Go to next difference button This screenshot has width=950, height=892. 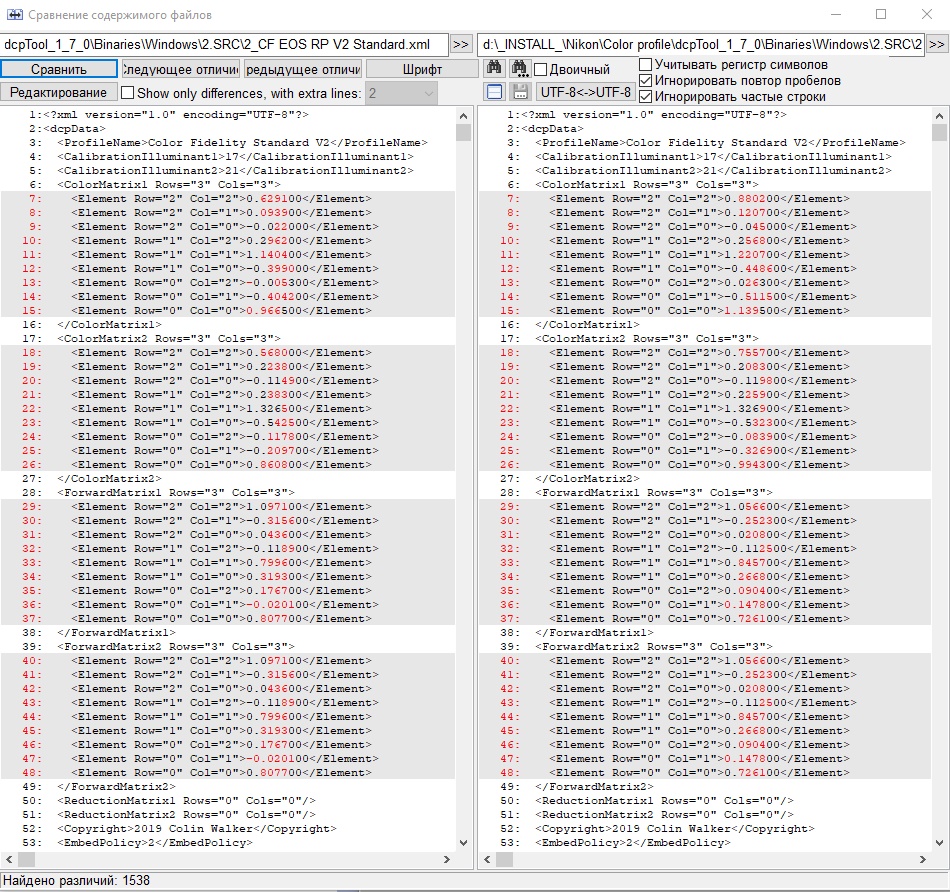180,69
